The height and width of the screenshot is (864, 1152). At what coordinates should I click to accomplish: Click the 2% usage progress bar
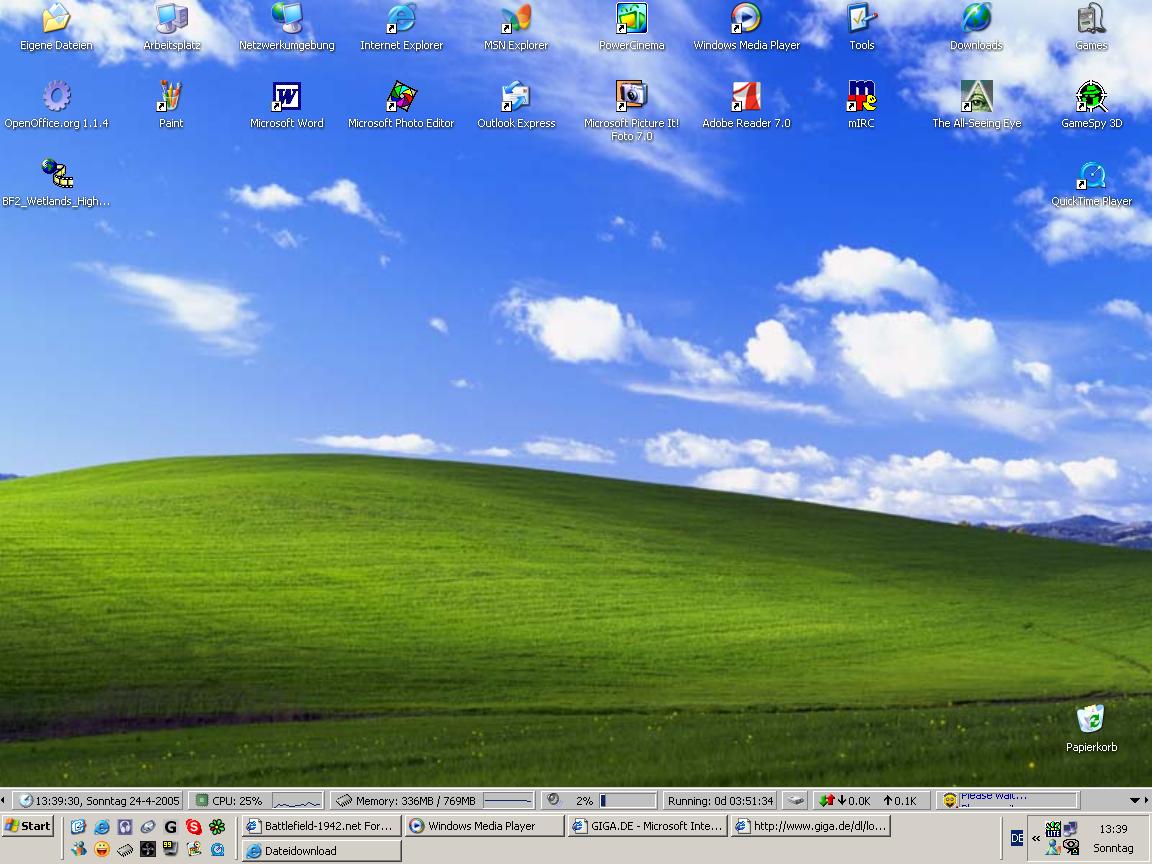tap(627, 801)
